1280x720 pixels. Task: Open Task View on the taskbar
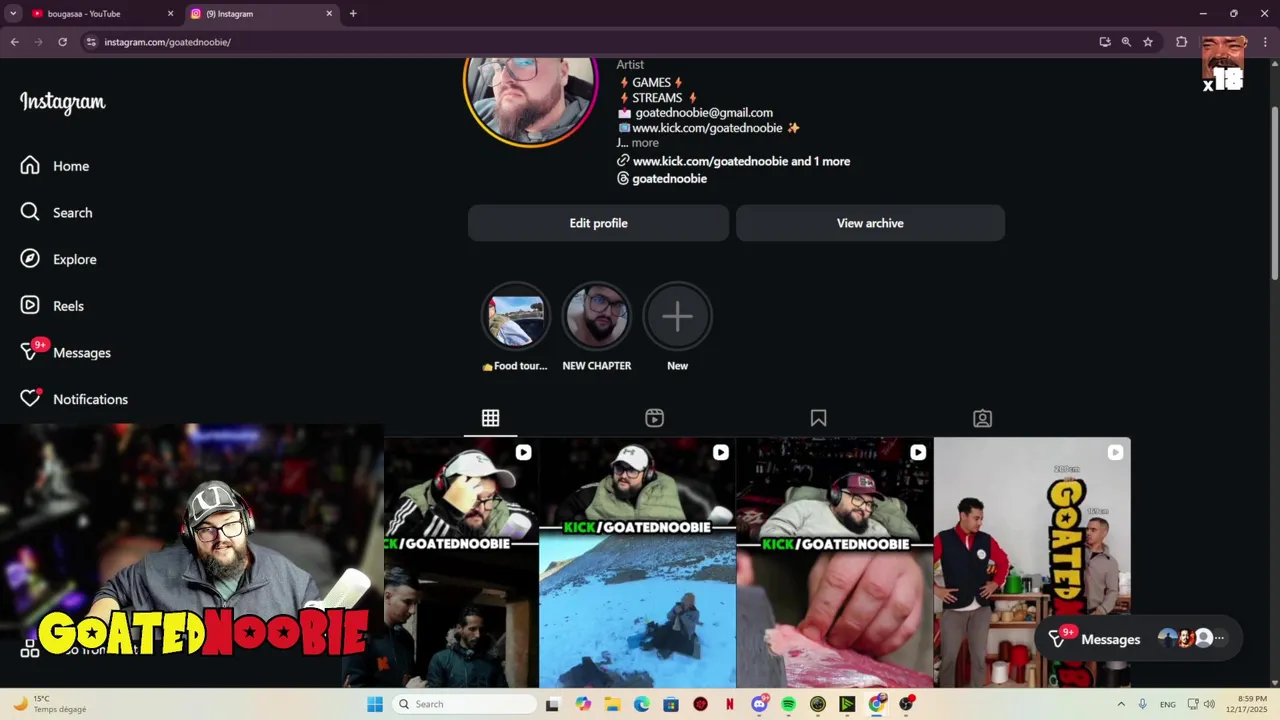pyautogui.click(x=552, y=704)
